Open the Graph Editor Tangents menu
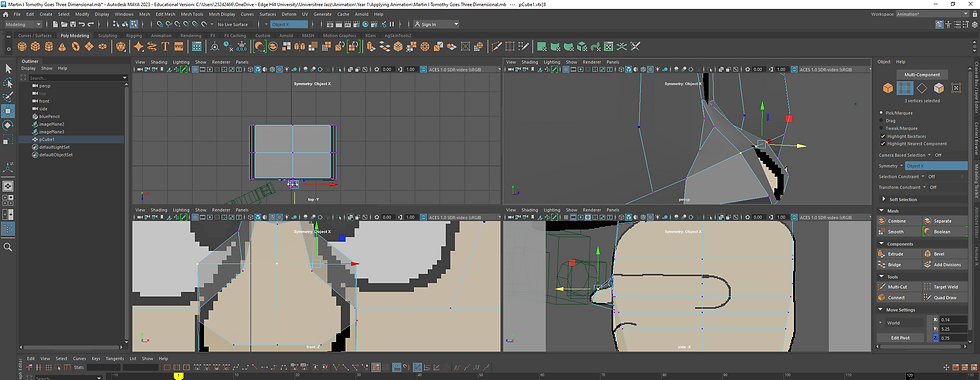This screenshot has height=380, width=980. click(x=115, y=359)
